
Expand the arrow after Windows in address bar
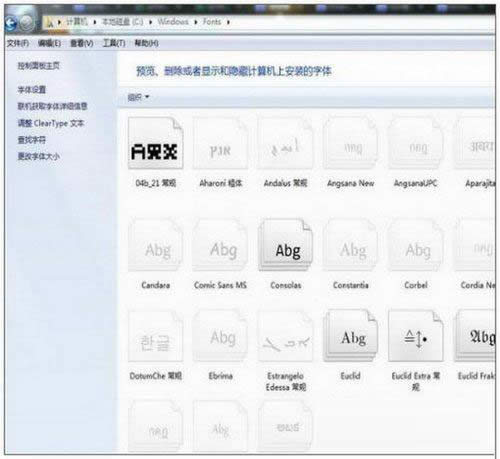pyautogui.click(x=196, y=22)
